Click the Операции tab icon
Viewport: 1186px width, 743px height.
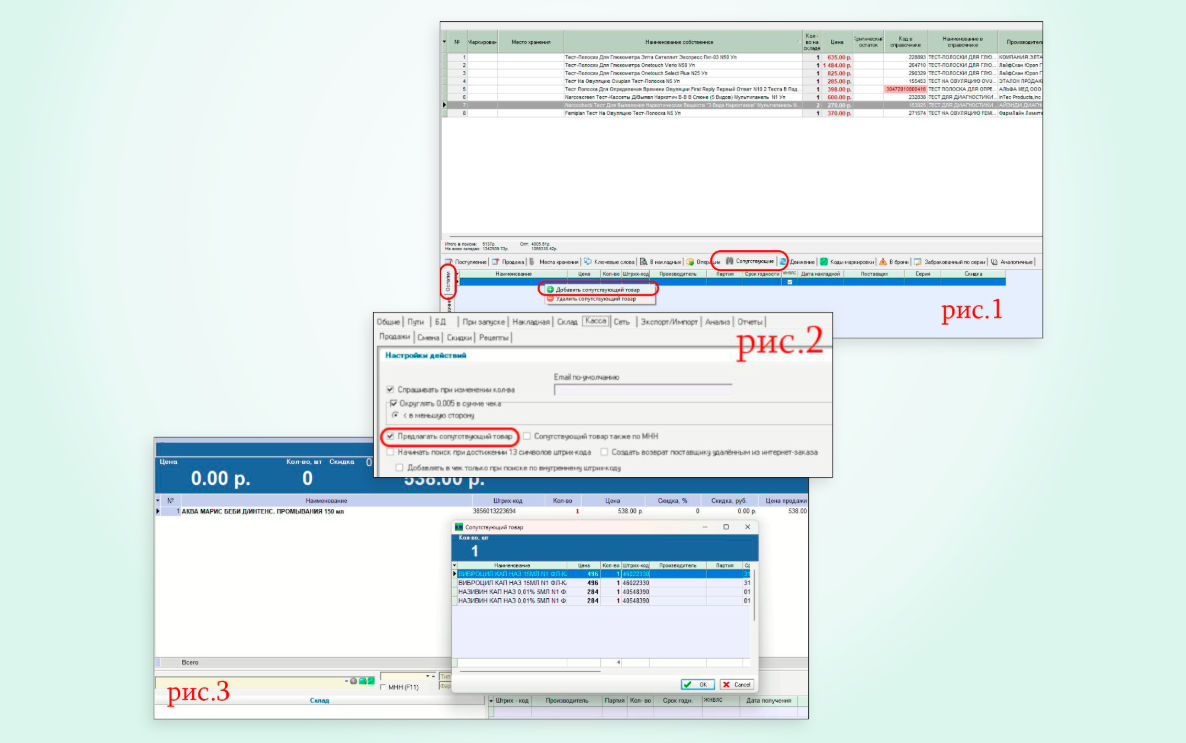[x=690, y=262]
